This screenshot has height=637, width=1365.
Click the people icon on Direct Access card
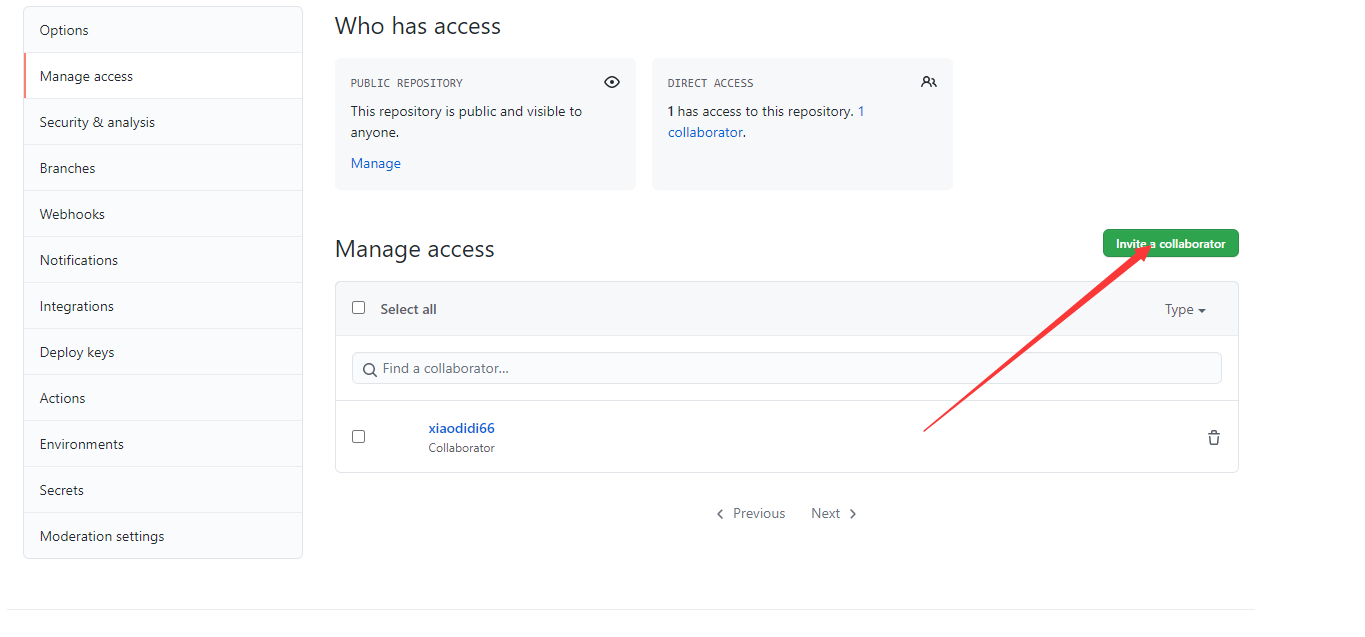point(929,82)
